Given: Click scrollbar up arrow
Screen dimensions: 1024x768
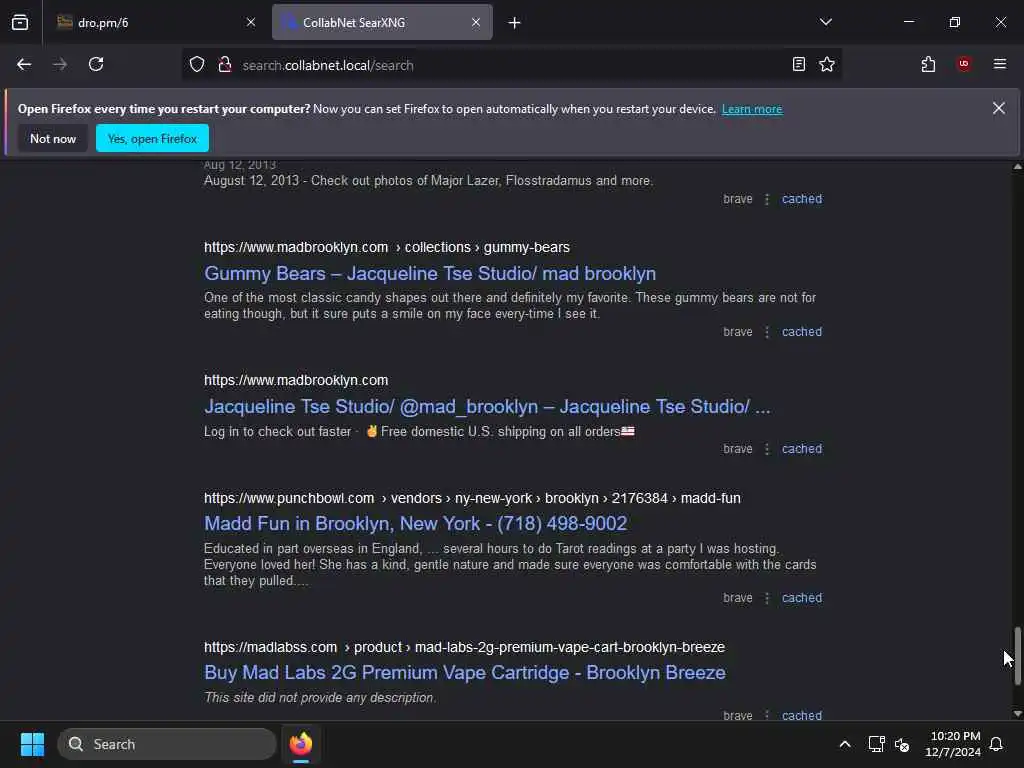Looking at the screenshot, I should point(1017,167).
